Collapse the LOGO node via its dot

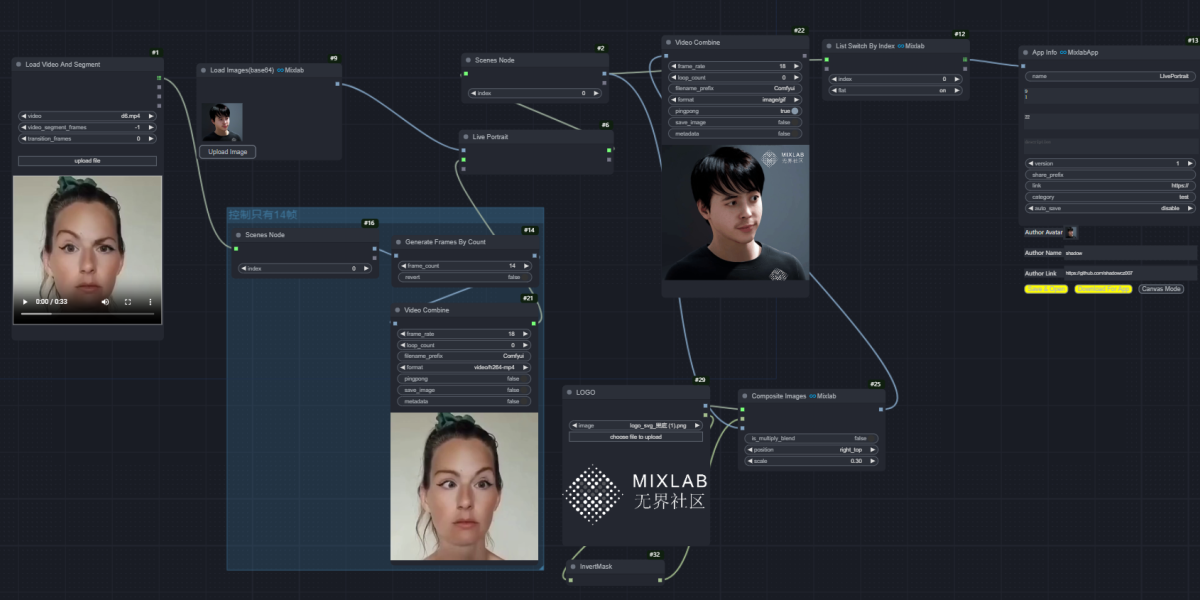[x=569, y=393]
